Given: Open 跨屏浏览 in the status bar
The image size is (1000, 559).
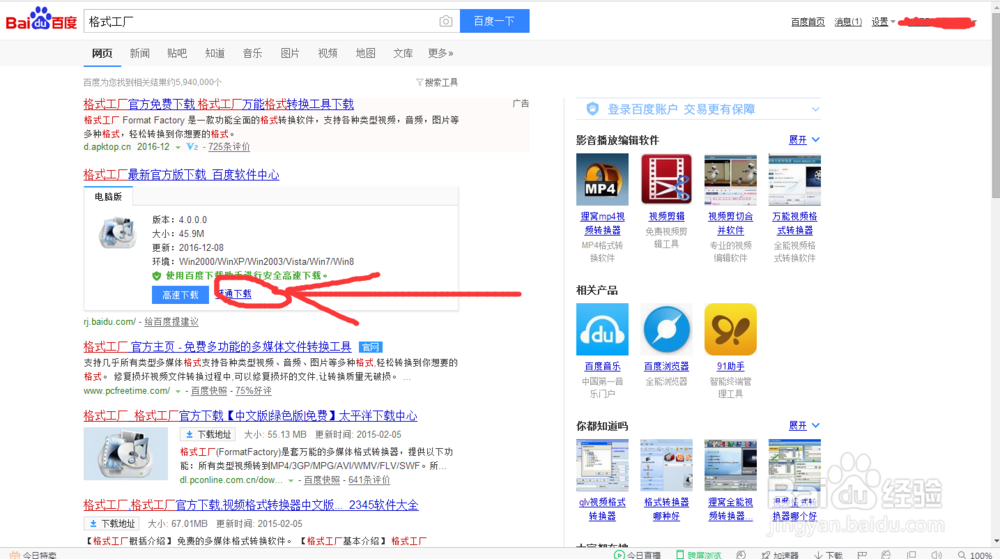Looking at the screenshot, I should point(698,555).
